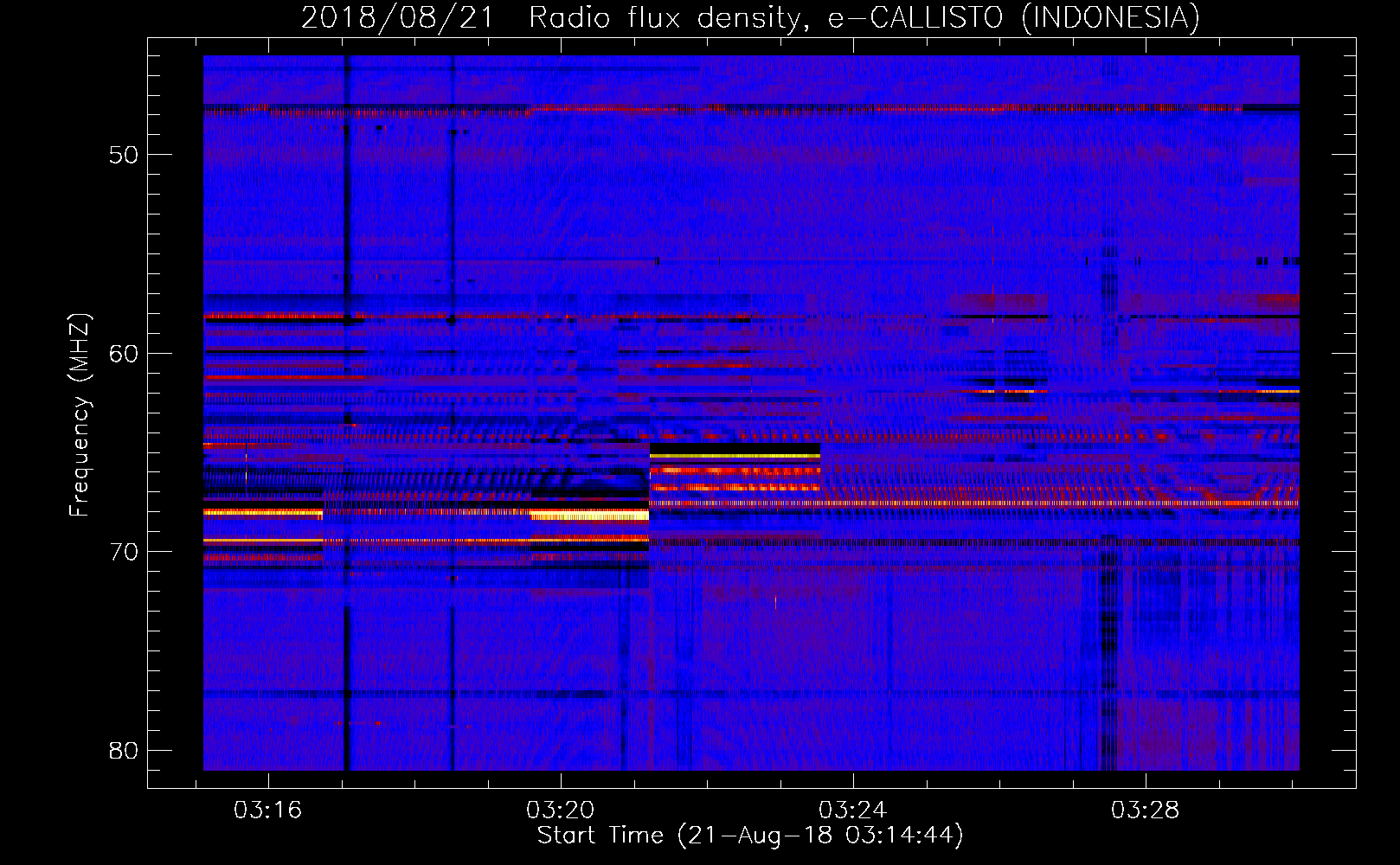Click the plot title text '2018/08/21 Radio flux density'
The width and height of the screenshot is (1400, 865).
tap(554, 17)
